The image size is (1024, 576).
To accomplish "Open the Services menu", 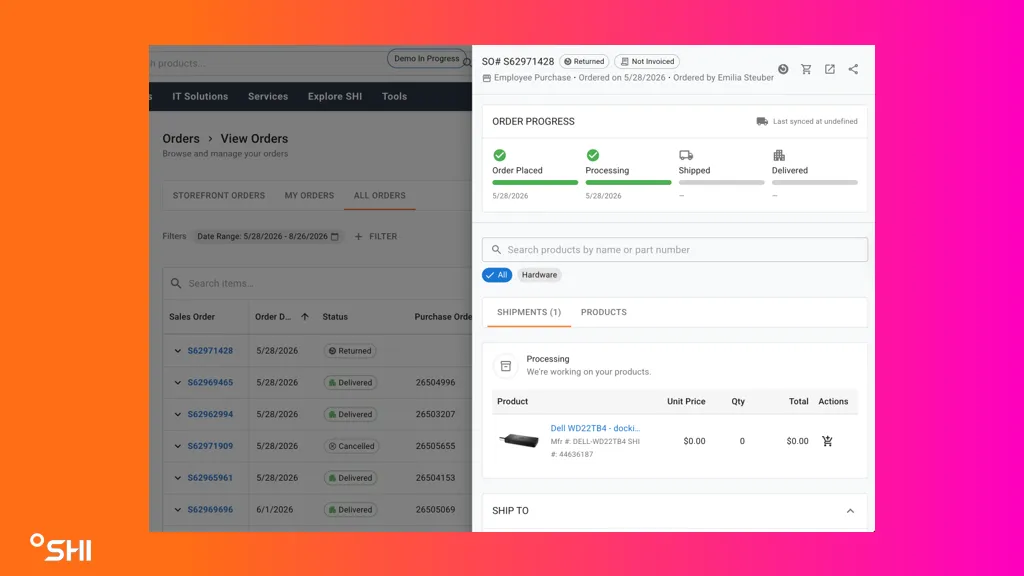I will pyautogui.click(x=268, y=96).
